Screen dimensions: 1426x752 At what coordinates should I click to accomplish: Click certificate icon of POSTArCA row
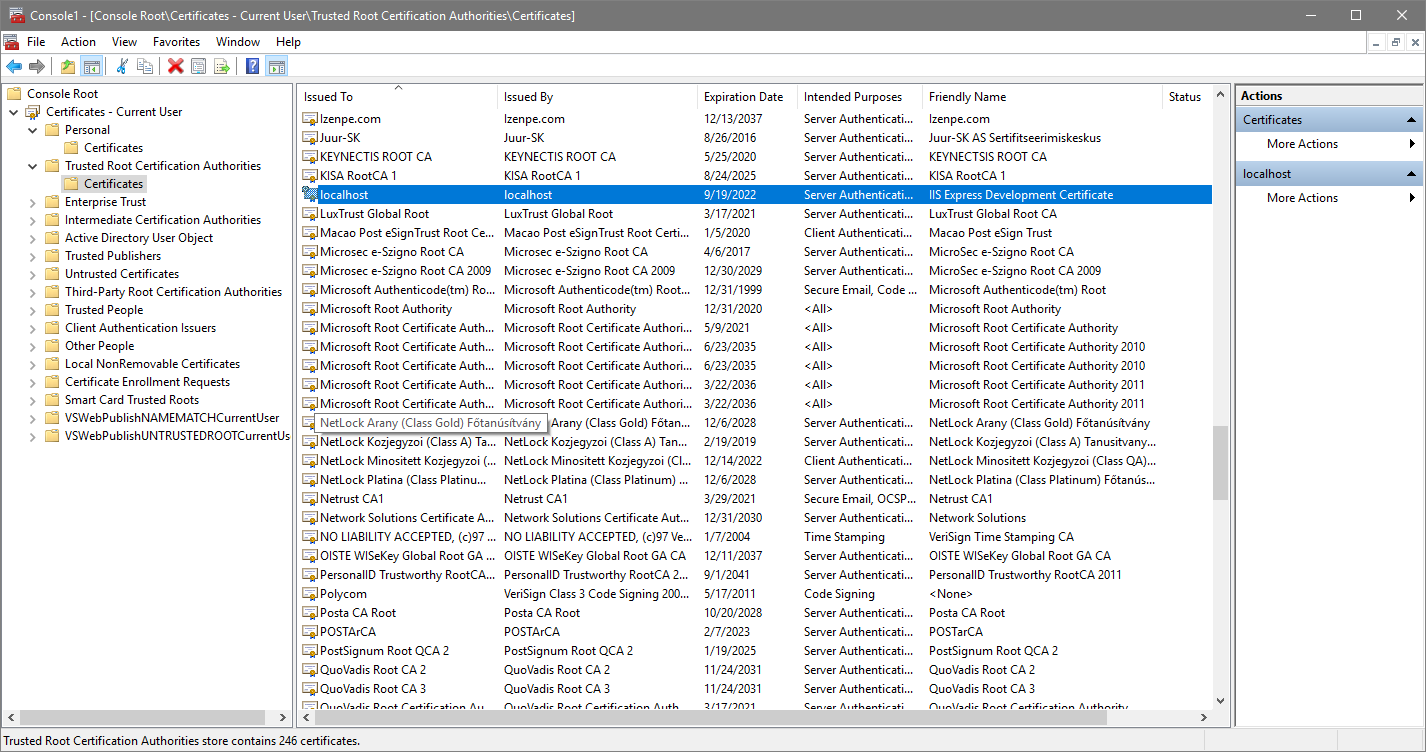(x=310, y=632)
